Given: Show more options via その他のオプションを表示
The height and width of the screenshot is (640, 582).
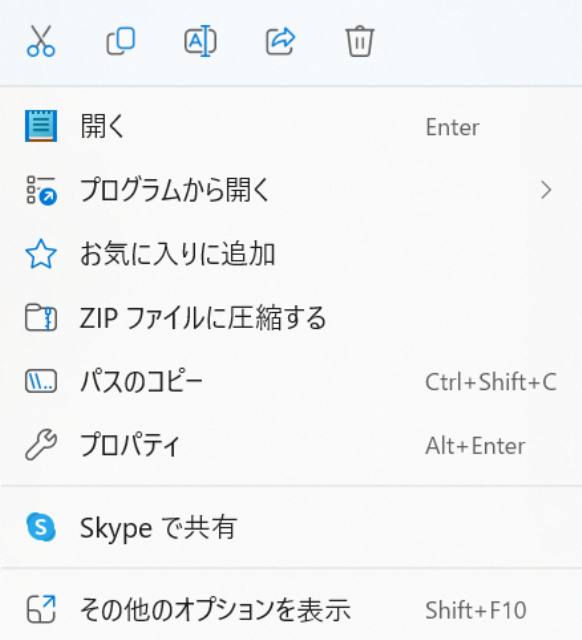Looking at the screenshot, I should click(291, 609).
